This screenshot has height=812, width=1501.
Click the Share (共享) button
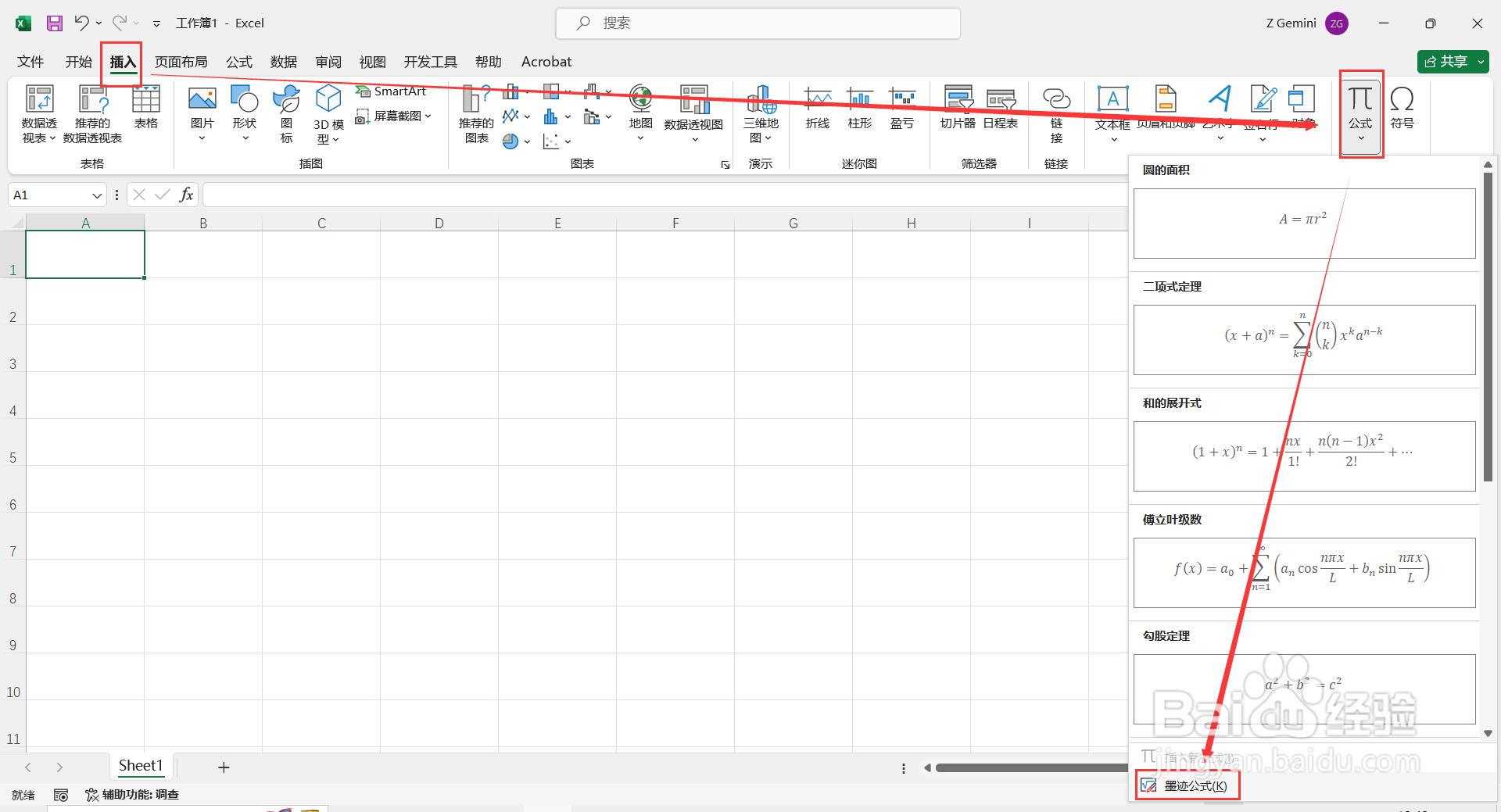pos(1446,62)
